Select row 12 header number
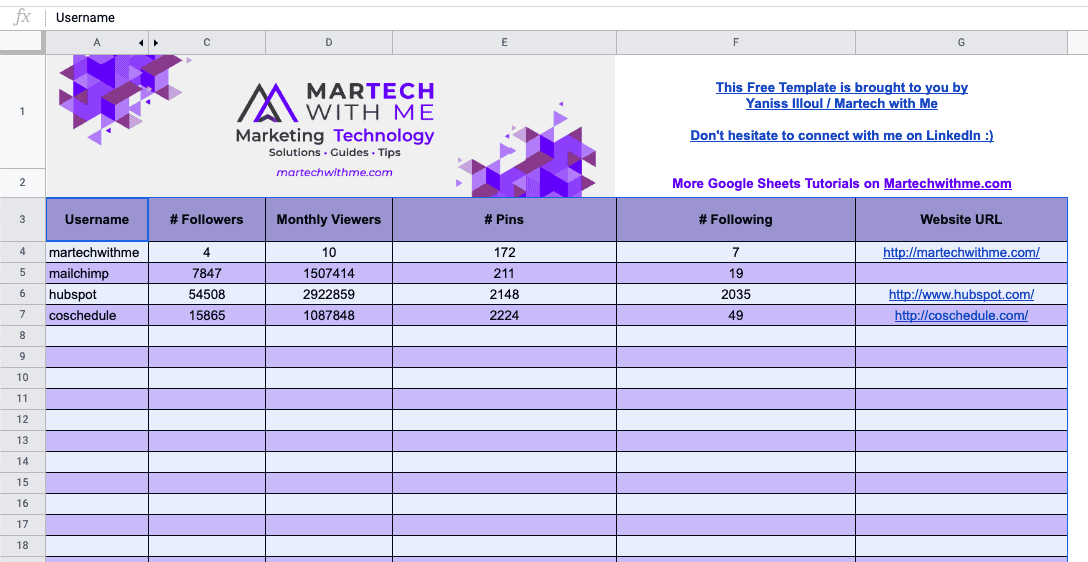This screenshot has width=1088, height=562. pos(23,420)
